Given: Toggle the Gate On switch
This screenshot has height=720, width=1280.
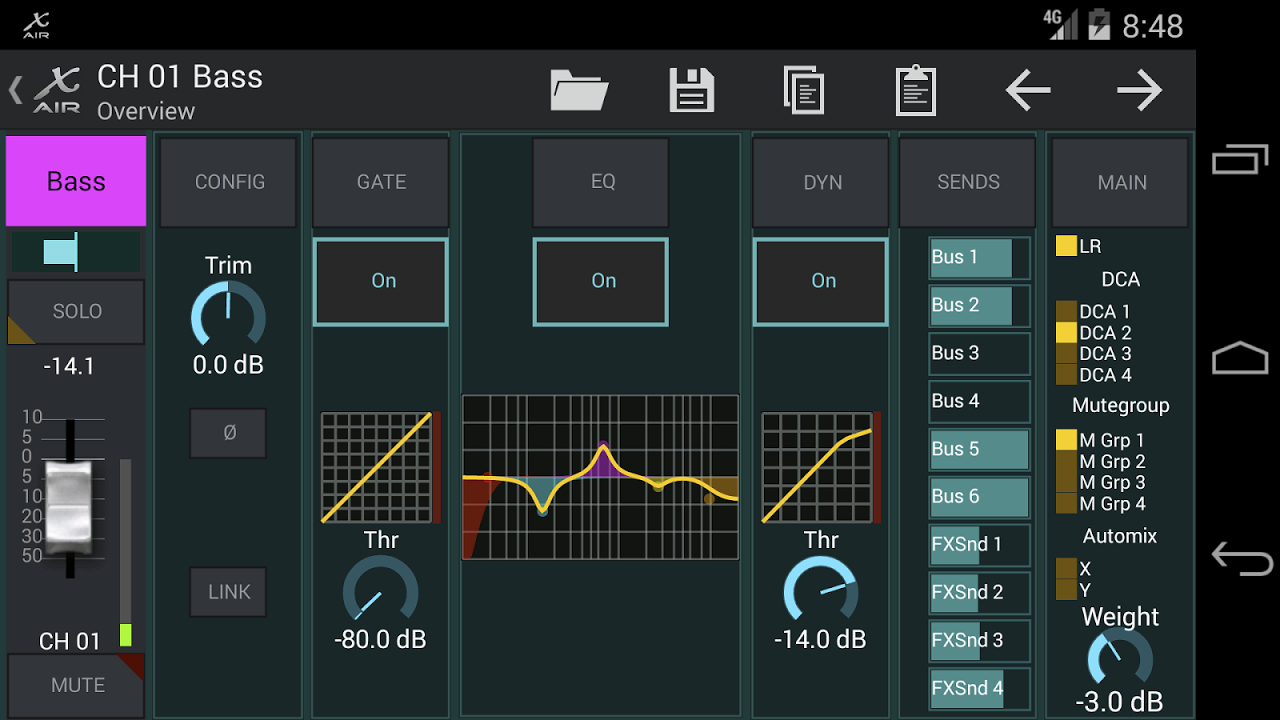Looking at the screenshot, I should click(x=380, y=281).
